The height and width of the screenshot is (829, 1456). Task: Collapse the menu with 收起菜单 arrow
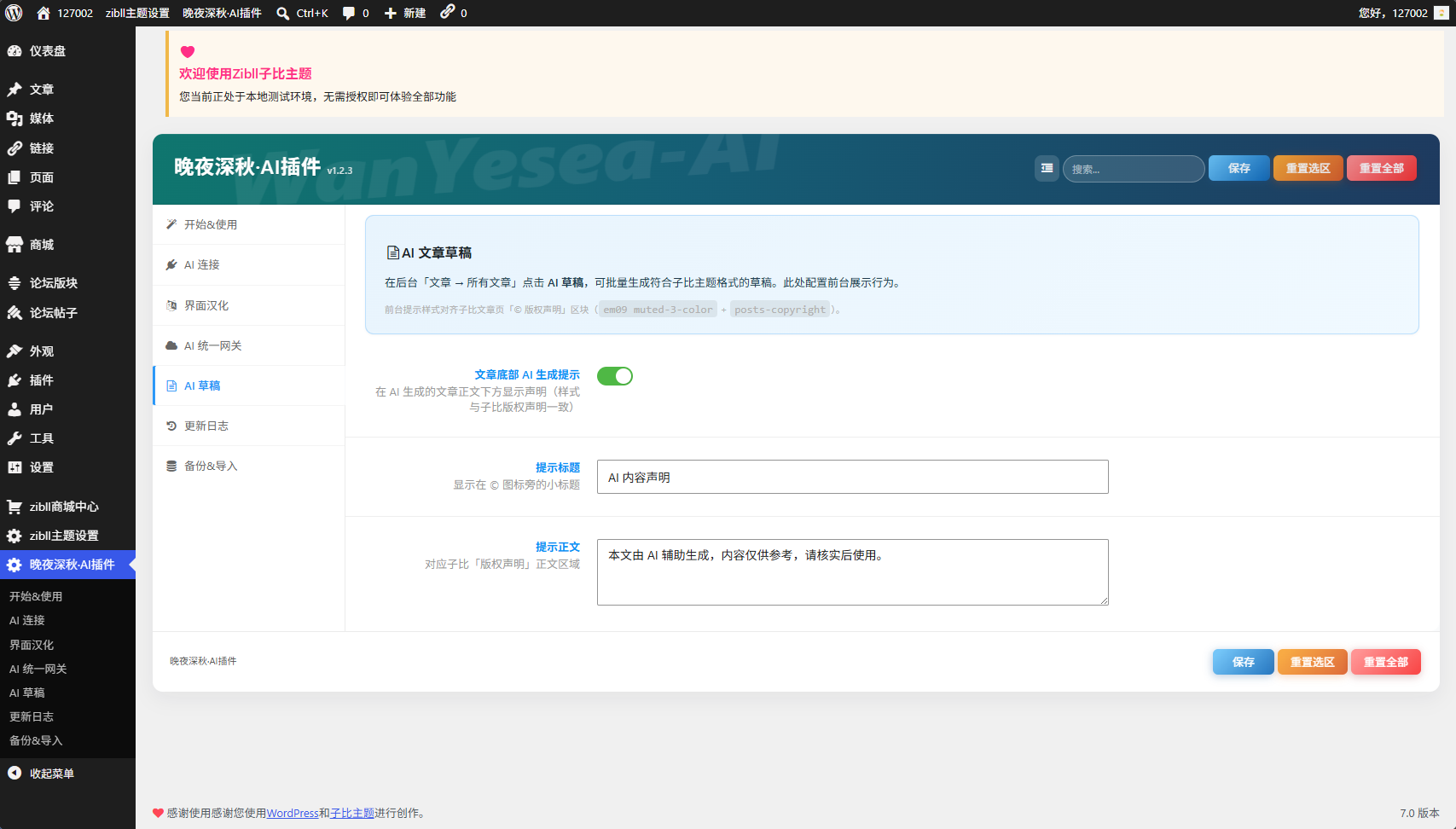click(x=15, y=774)
